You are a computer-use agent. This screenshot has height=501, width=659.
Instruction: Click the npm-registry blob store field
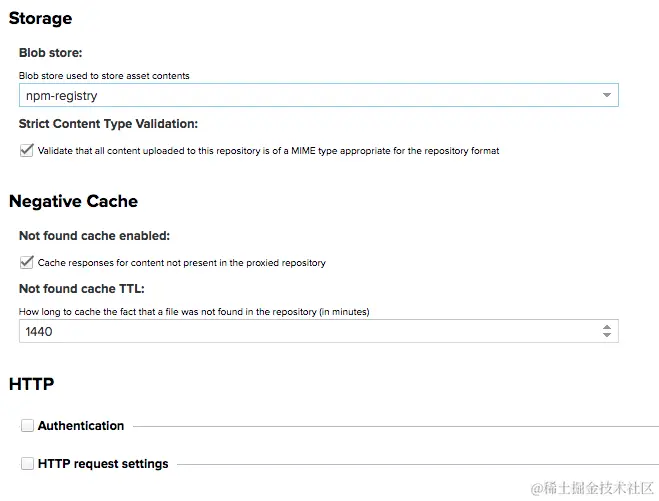point(319,95)
